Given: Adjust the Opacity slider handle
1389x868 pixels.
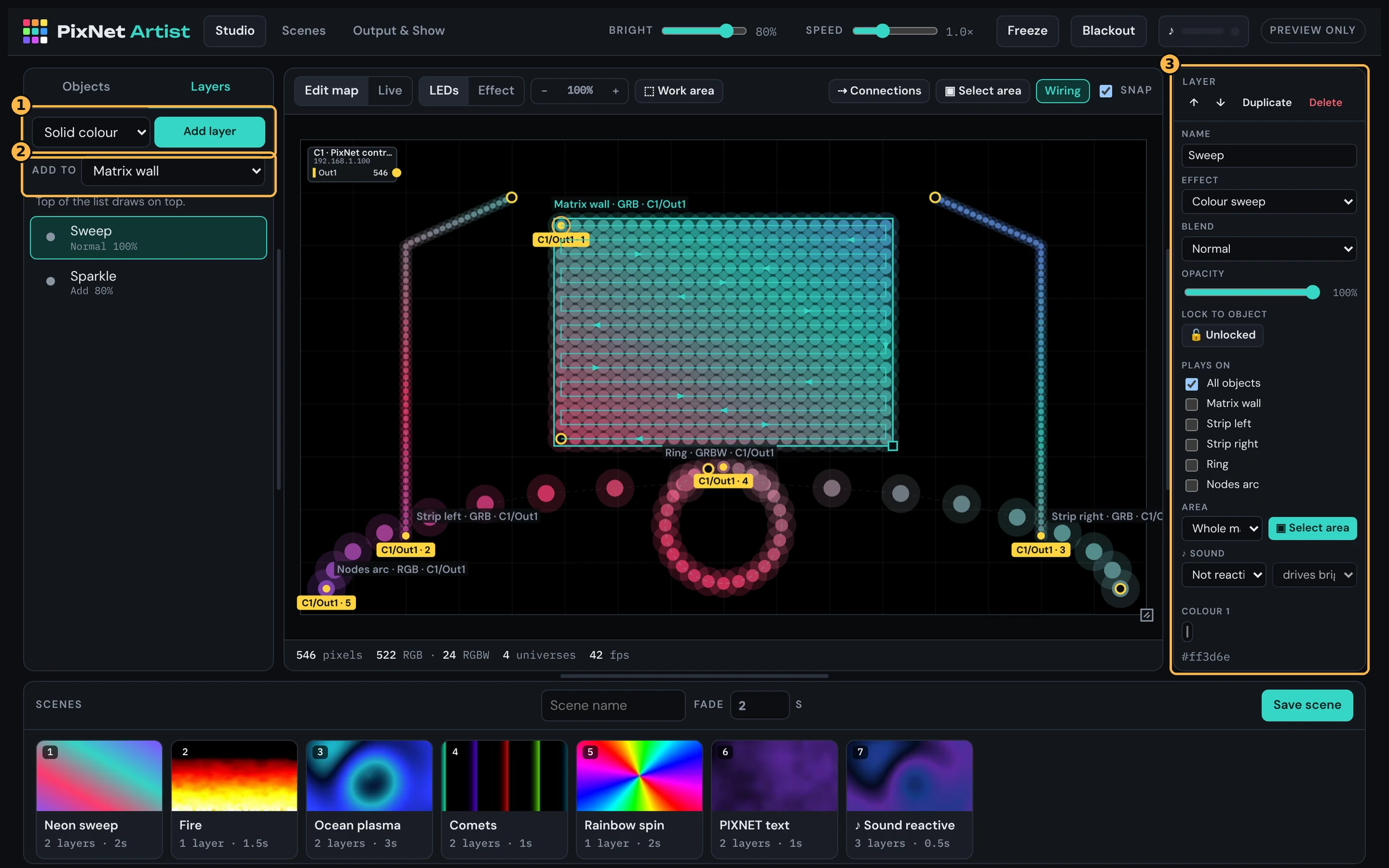Looking at the screenshot, I should [x=1313, y=292].
